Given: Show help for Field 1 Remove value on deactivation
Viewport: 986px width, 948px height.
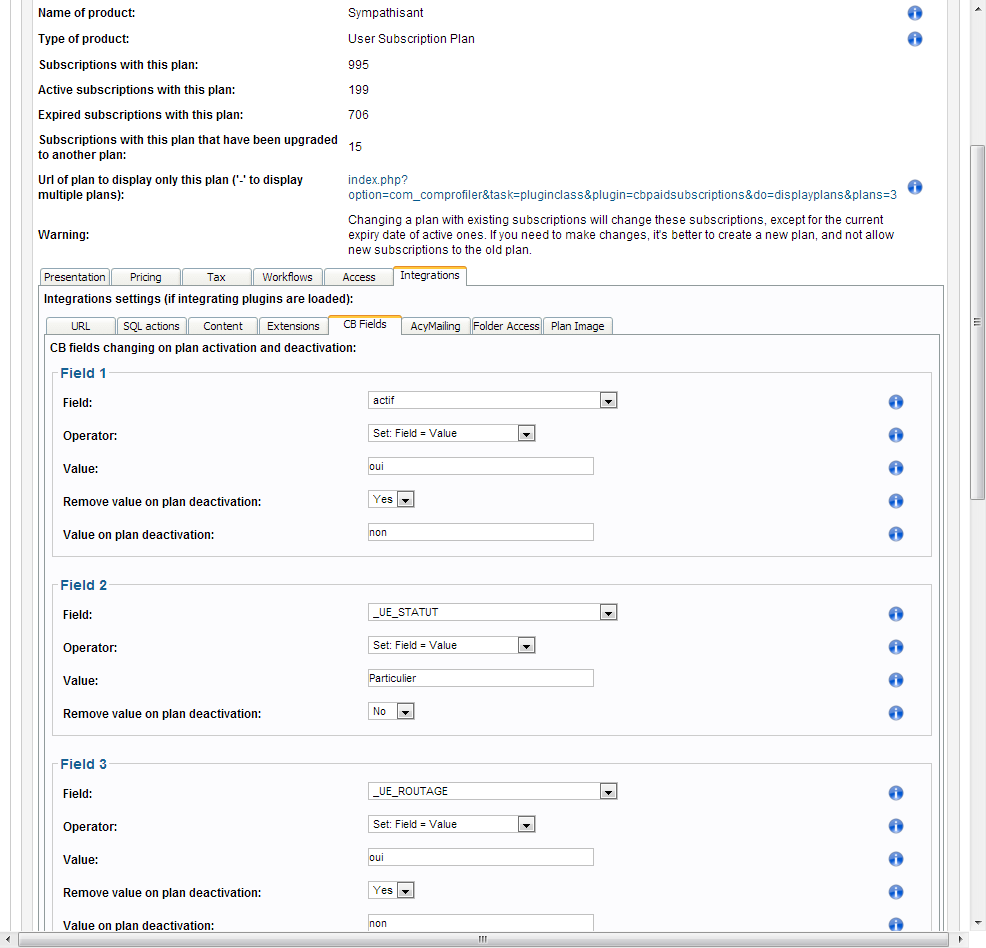Looking at the screenshot, I should [895, 501].
